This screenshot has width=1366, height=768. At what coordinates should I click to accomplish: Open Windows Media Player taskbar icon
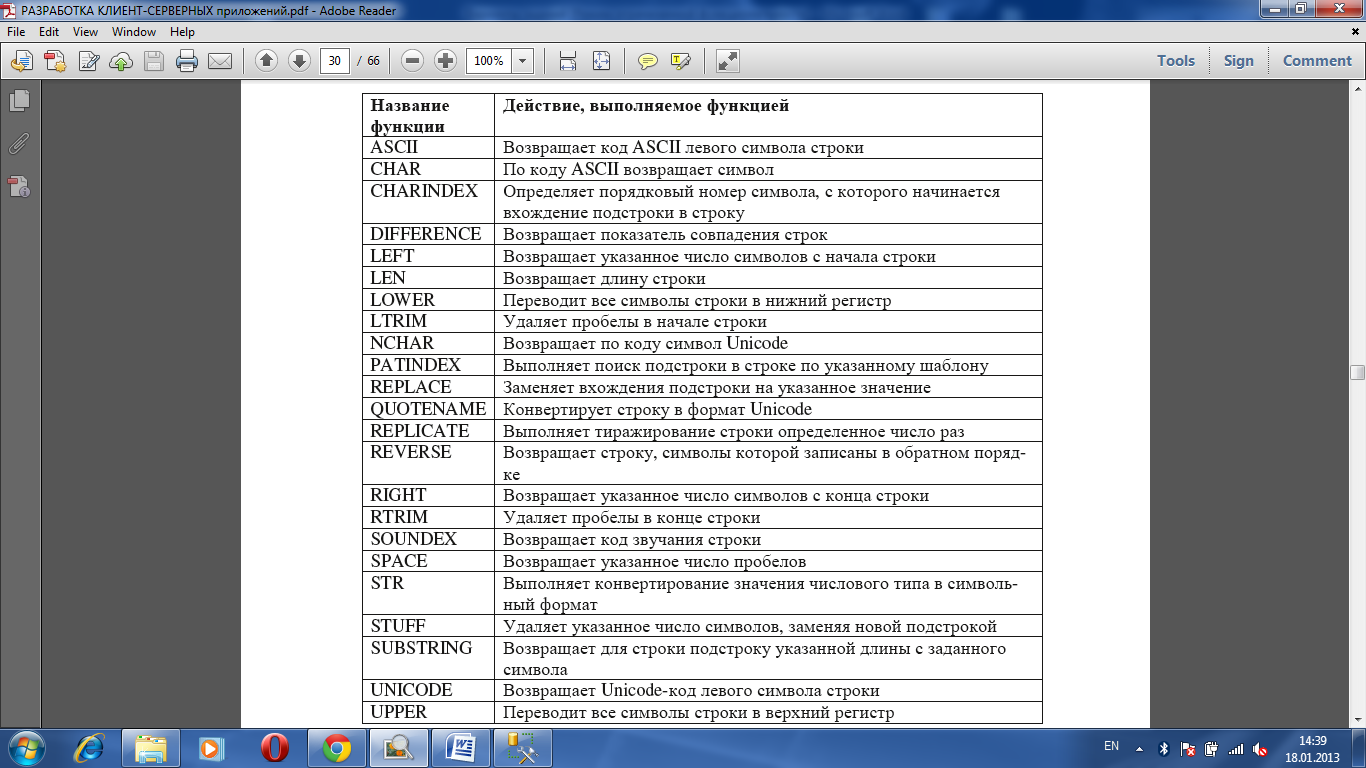click(213, 747)
